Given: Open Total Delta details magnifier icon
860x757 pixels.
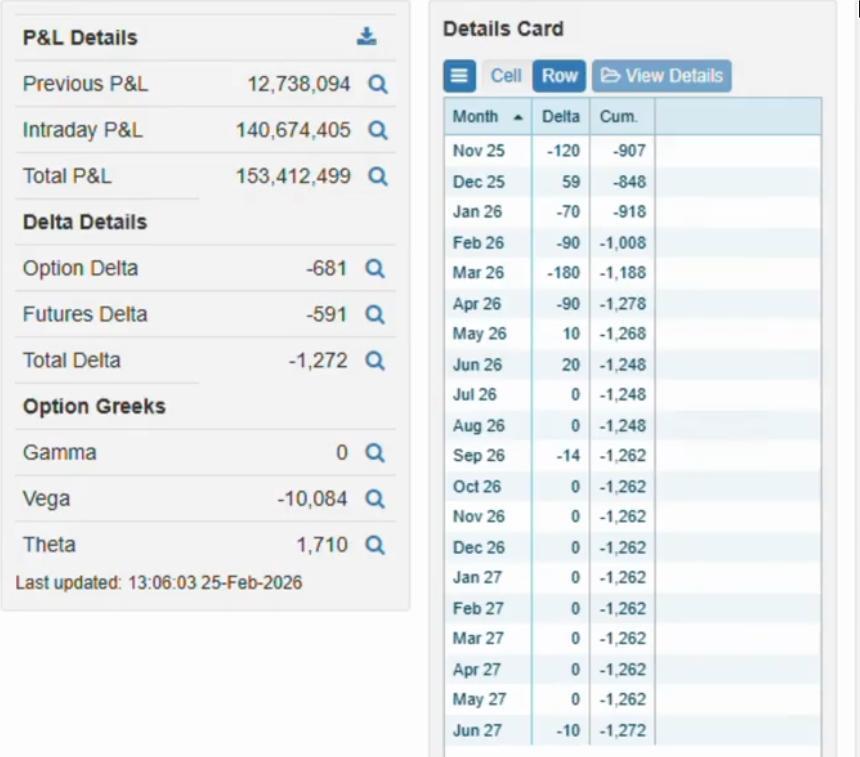Looking at the screenshot, I should [x=375, y=360].
